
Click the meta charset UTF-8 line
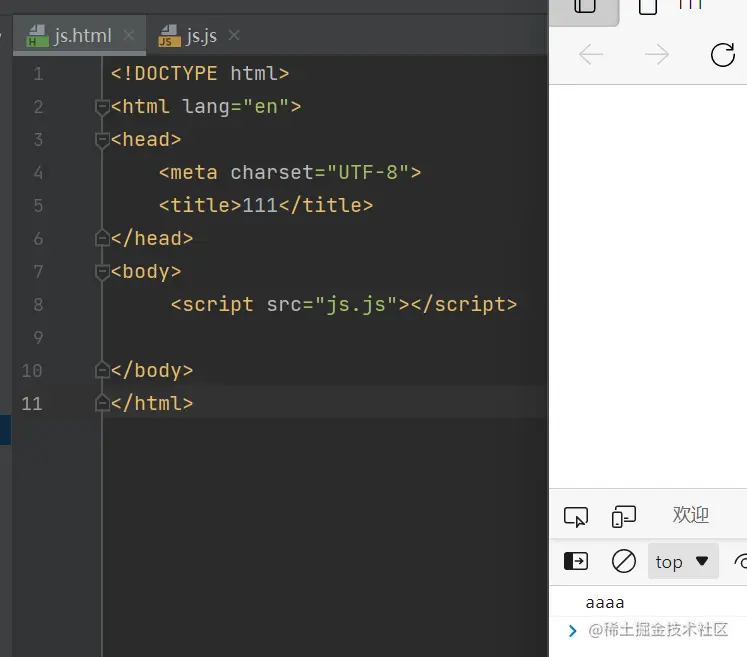pos(290,172)
